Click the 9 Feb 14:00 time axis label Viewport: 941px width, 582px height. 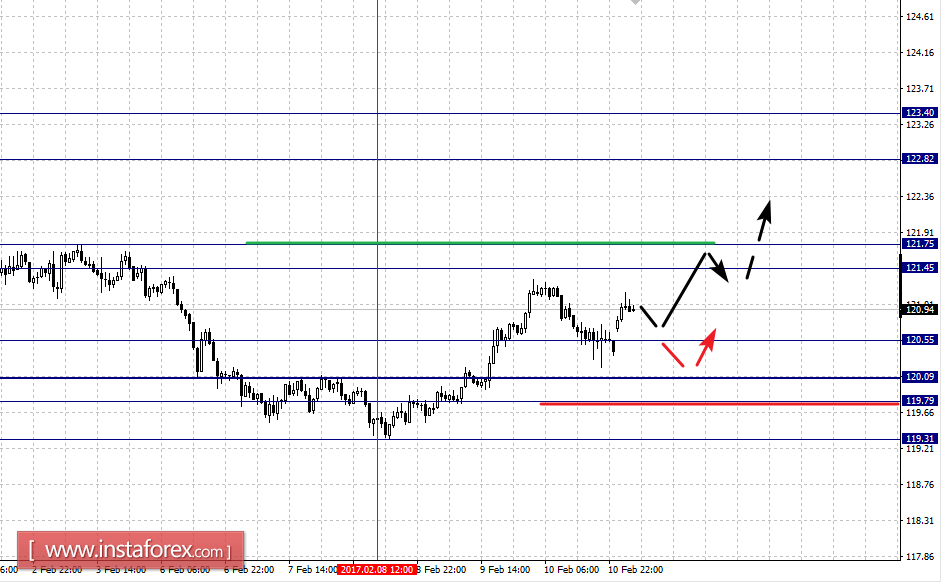tap(505, 569)
